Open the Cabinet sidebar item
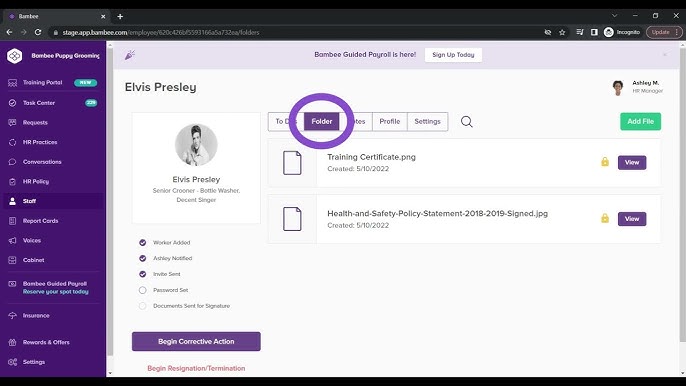The width and height of the screenshot is (686, 386). tap(33, 260)
